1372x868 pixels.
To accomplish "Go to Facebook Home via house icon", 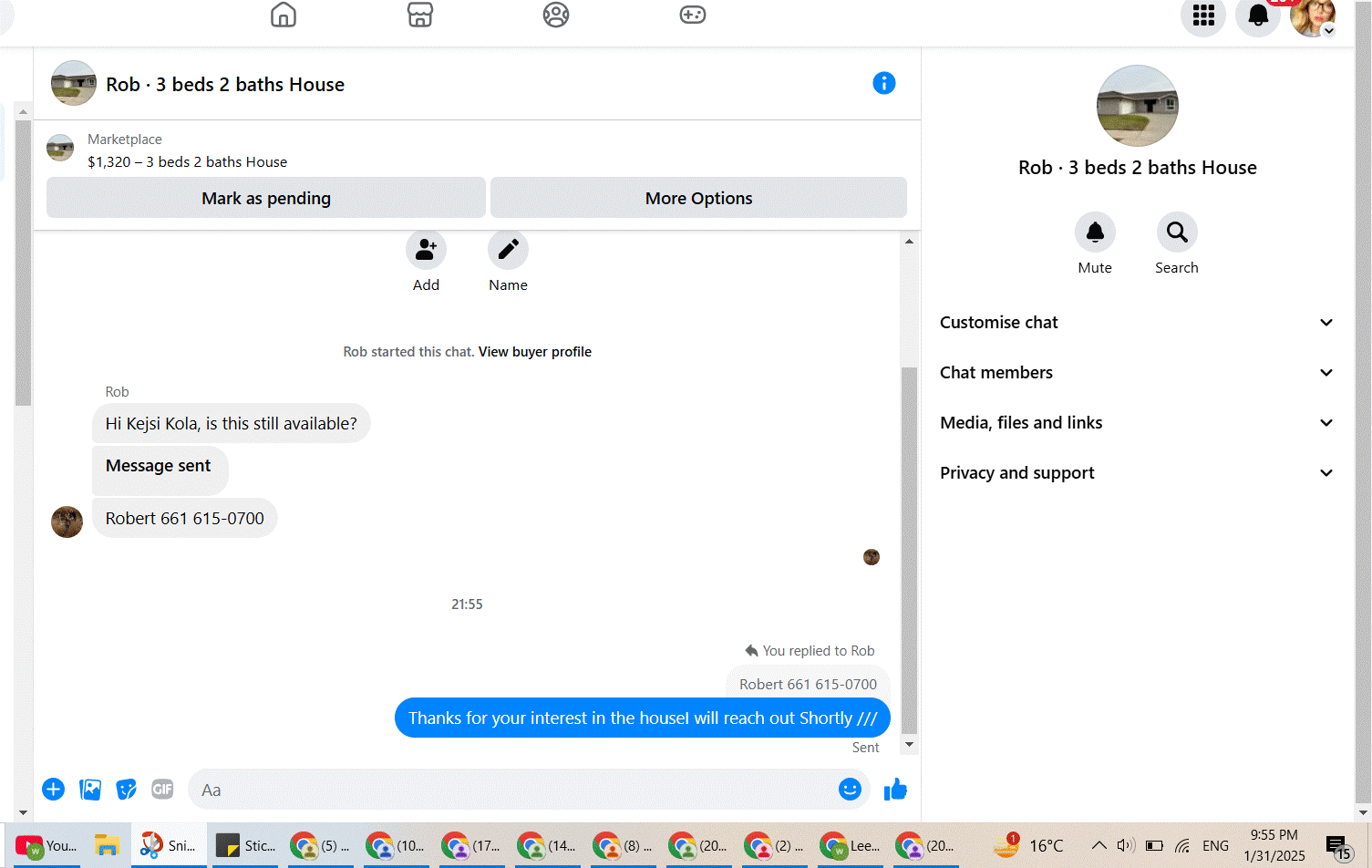I will click(x=284, y=15).
